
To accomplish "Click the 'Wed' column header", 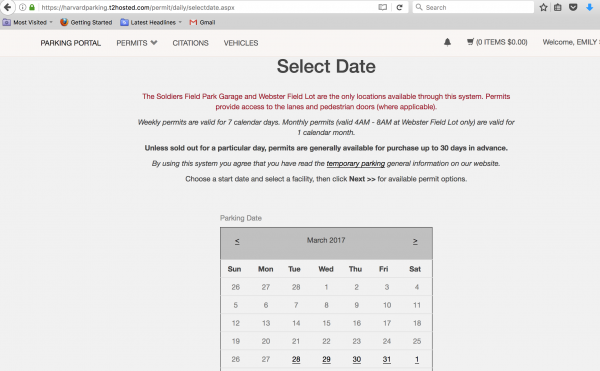I will pos(326,269).
